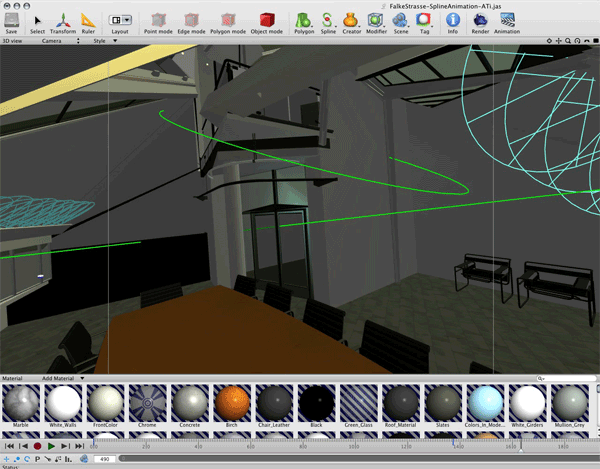The image size is (600, 469).
Task: Open the Polygon creation tool
Action: (x=302, y=20)
